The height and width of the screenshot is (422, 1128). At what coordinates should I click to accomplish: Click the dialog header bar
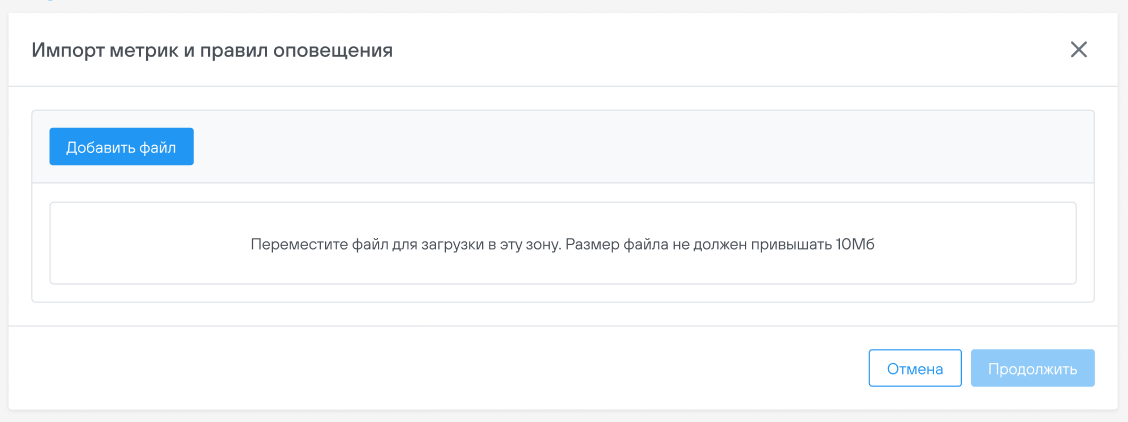(x=700, y=50)
